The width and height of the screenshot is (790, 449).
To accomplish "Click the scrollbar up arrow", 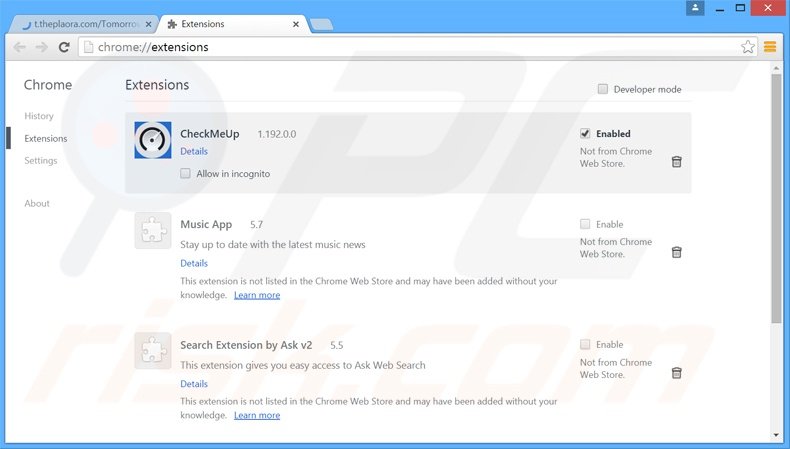I will [x=776, y=67].
